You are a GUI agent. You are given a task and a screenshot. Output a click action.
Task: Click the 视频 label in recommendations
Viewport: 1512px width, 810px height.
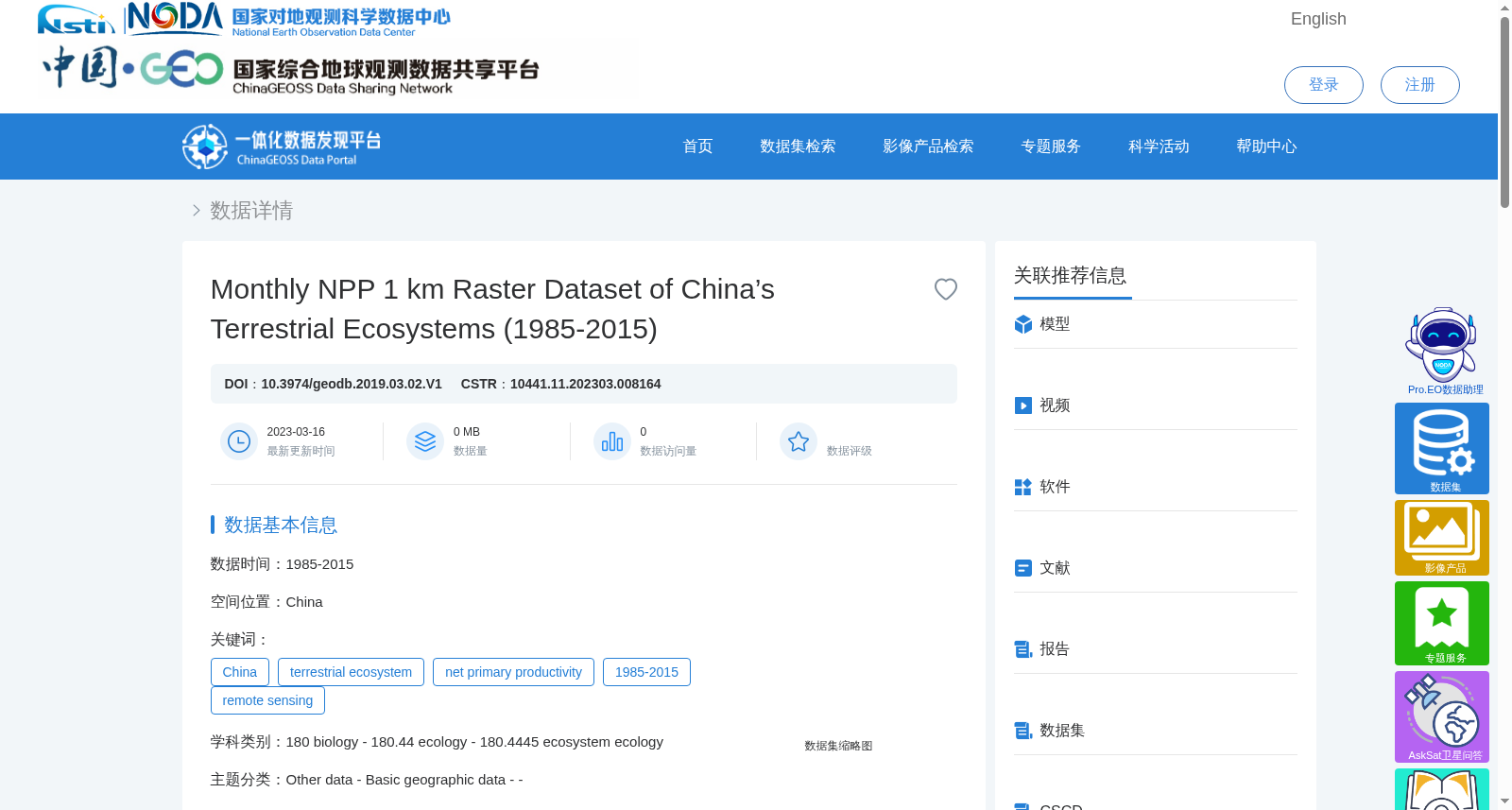point(1055,405)
